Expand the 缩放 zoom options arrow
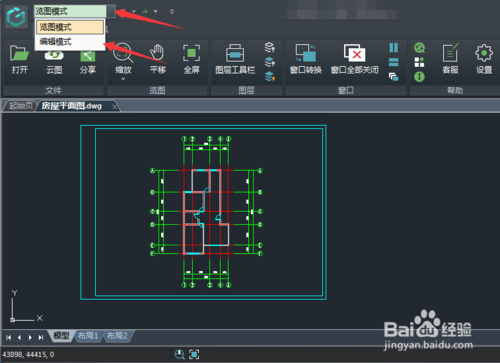This screenshot has width=500, height=363. click(x=123, y=79)
